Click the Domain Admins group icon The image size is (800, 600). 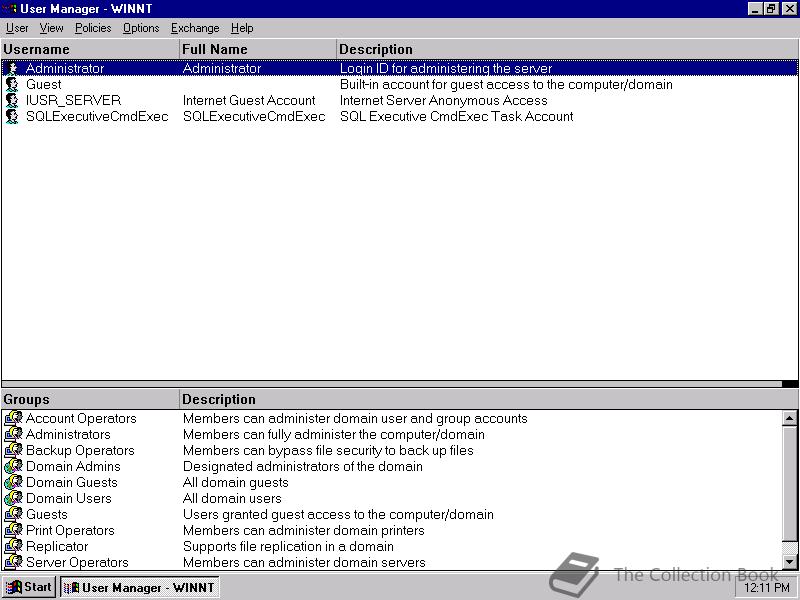pos(14,467)
